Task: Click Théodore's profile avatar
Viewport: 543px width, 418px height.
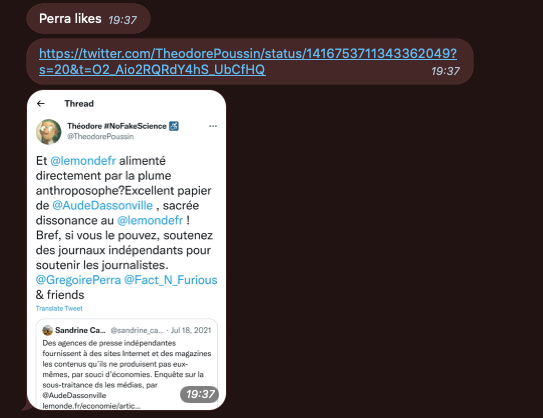Action: pos(48,132)
